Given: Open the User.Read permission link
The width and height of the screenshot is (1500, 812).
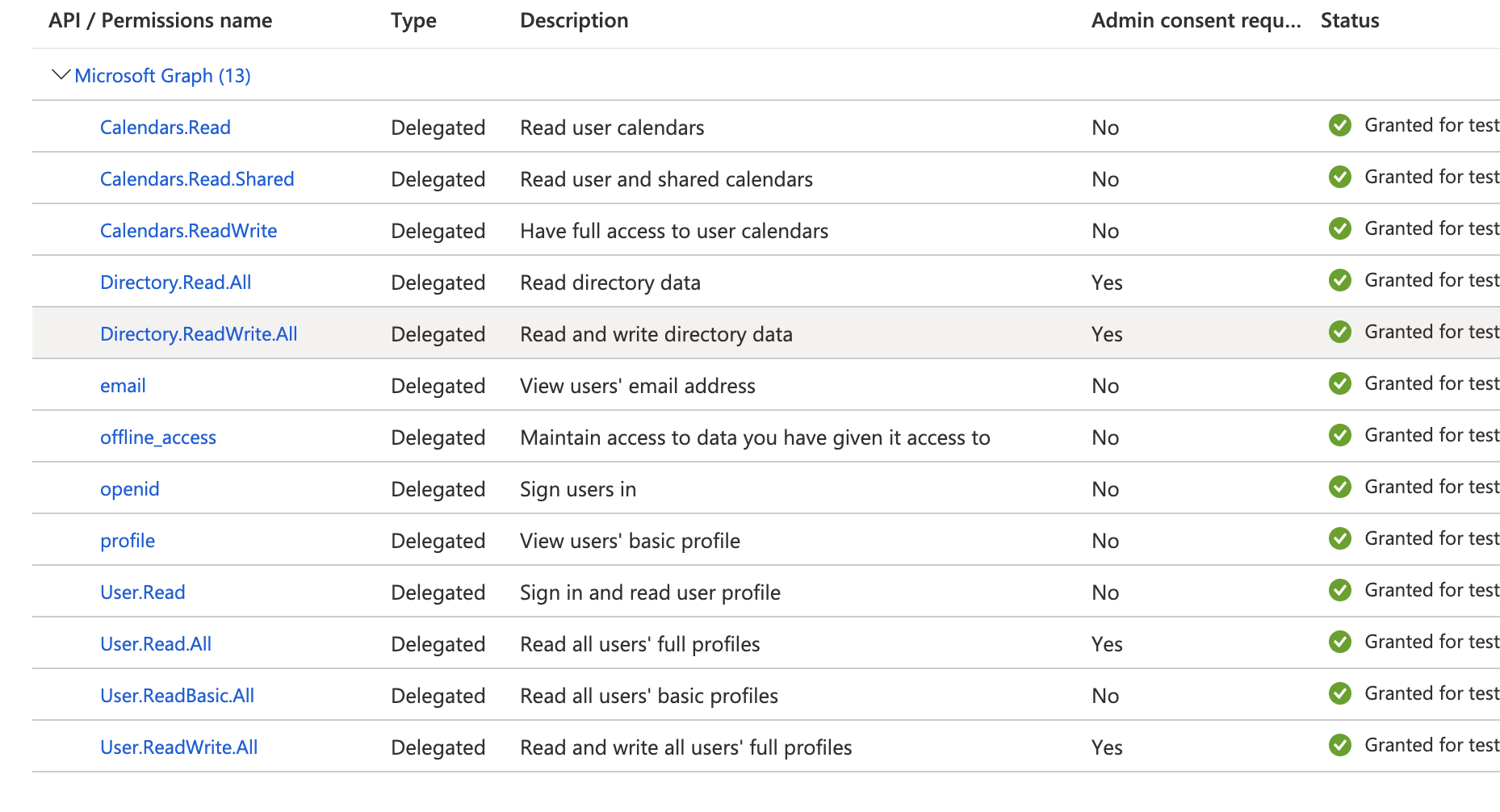Looking at the screenshot, I should click(x=143, y=592).
